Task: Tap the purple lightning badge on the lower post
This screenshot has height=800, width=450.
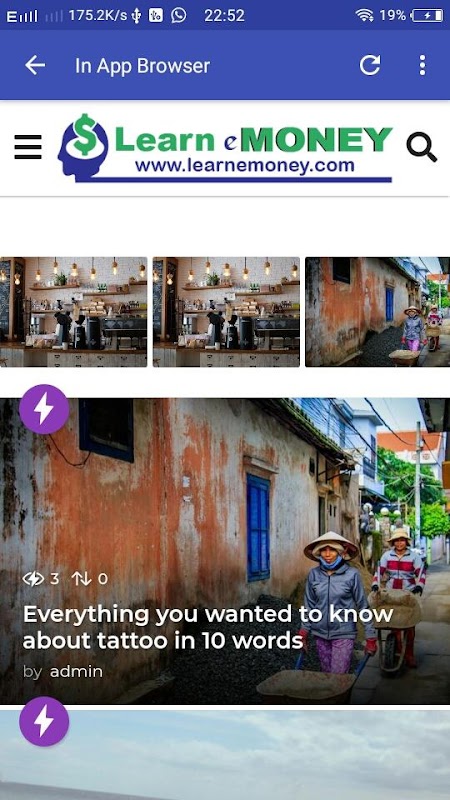Action: click(44, 721)
